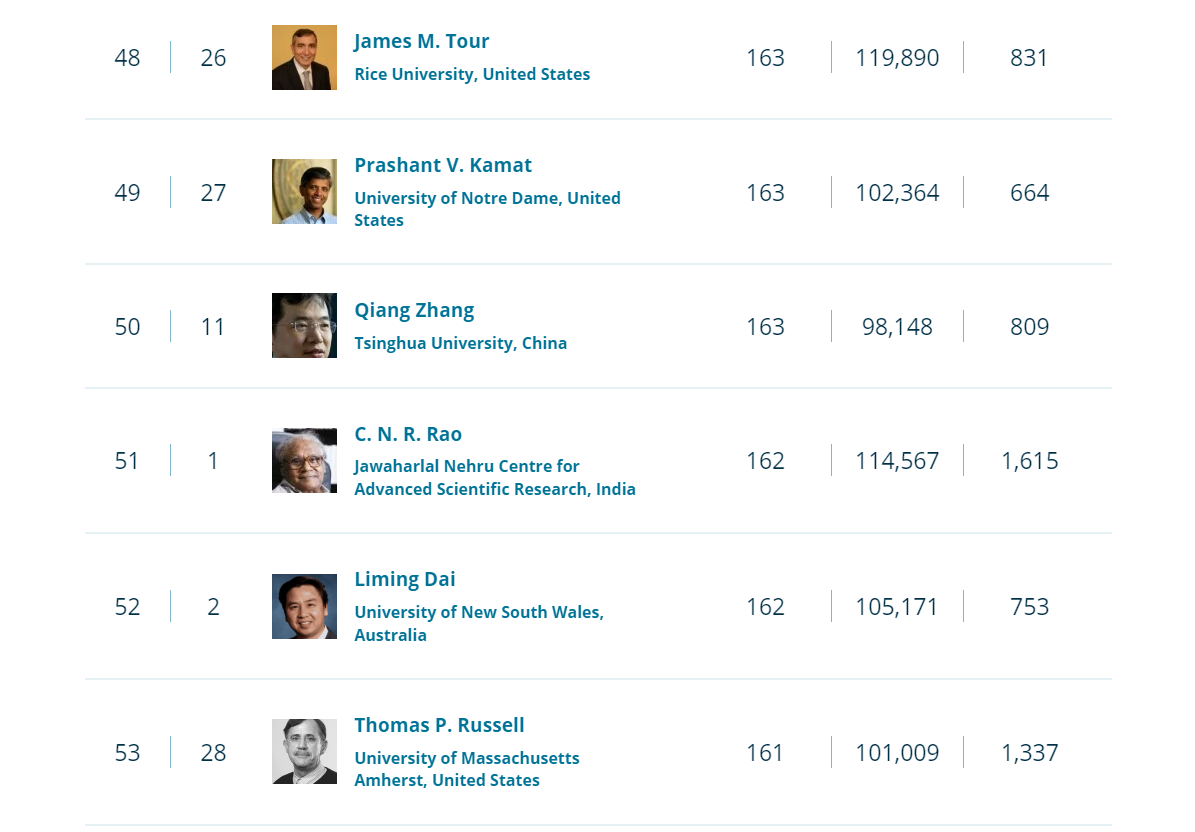1195x832 pixels.
Task: Click Prashant V. Kamat's profile photo
Action: (x=304, y=191)
